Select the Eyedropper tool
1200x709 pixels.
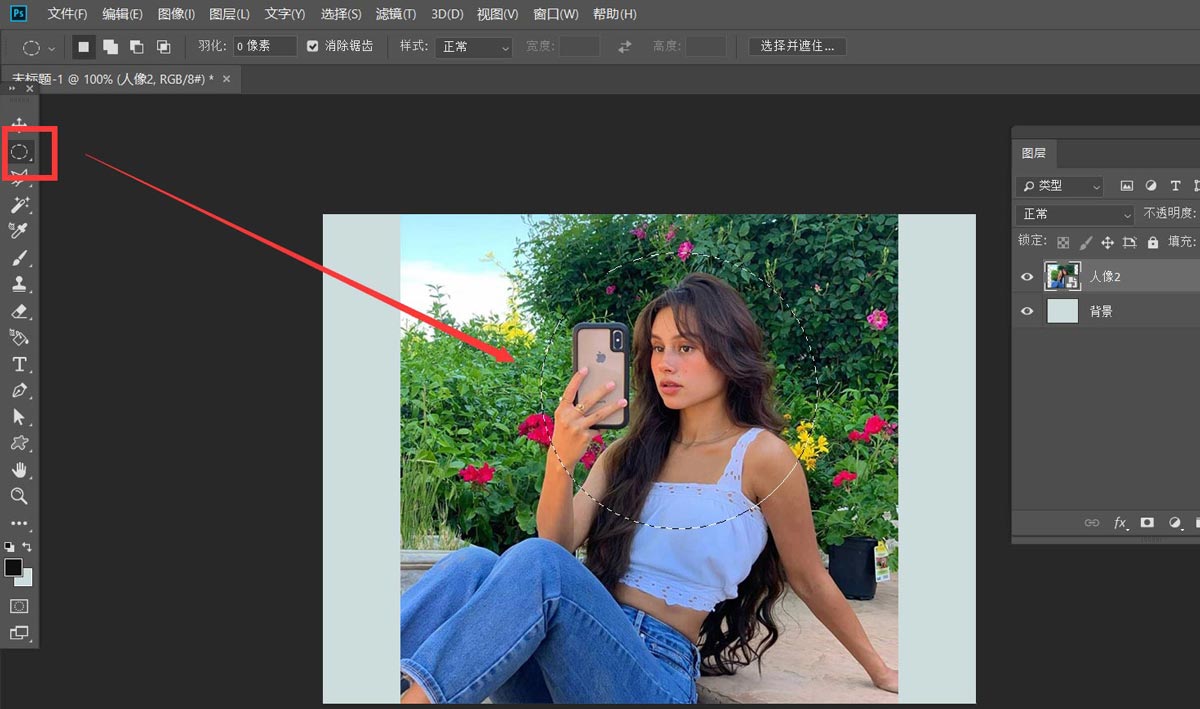[x=19, y=231]
